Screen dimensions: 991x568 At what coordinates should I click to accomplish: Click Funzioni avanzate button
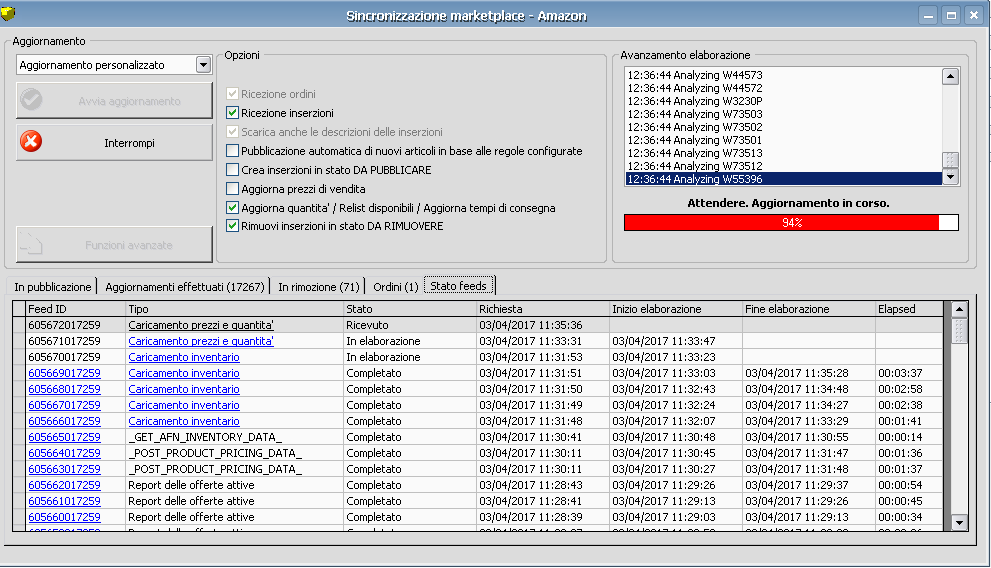[x=114, y=245]
